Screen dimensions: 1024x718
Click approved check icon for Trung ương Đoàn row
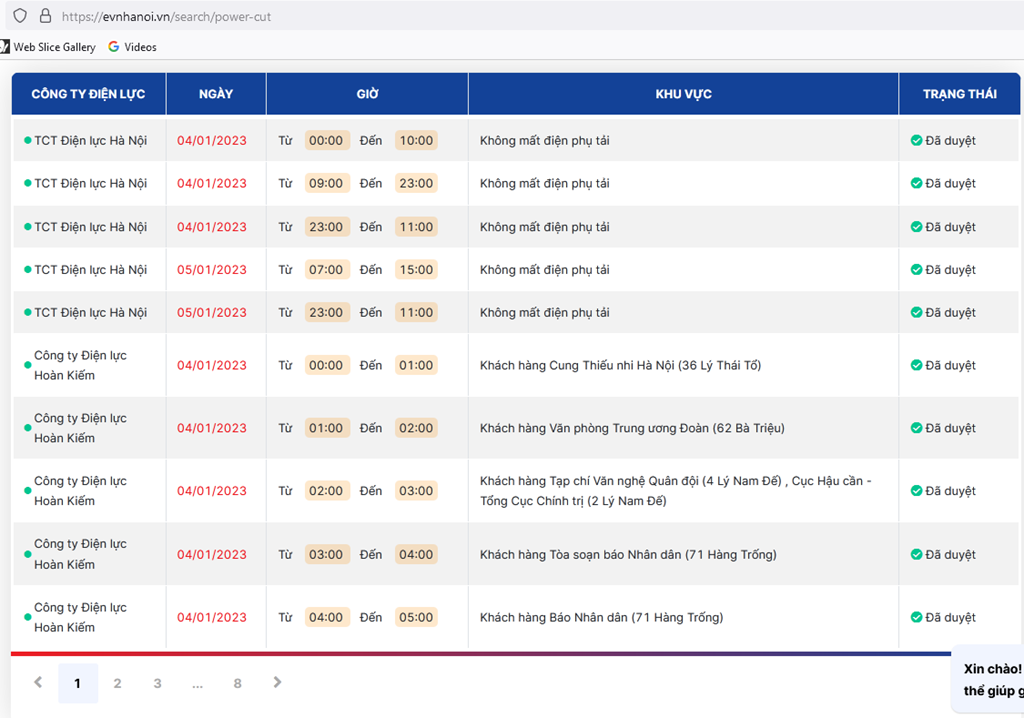pos(916,428)
